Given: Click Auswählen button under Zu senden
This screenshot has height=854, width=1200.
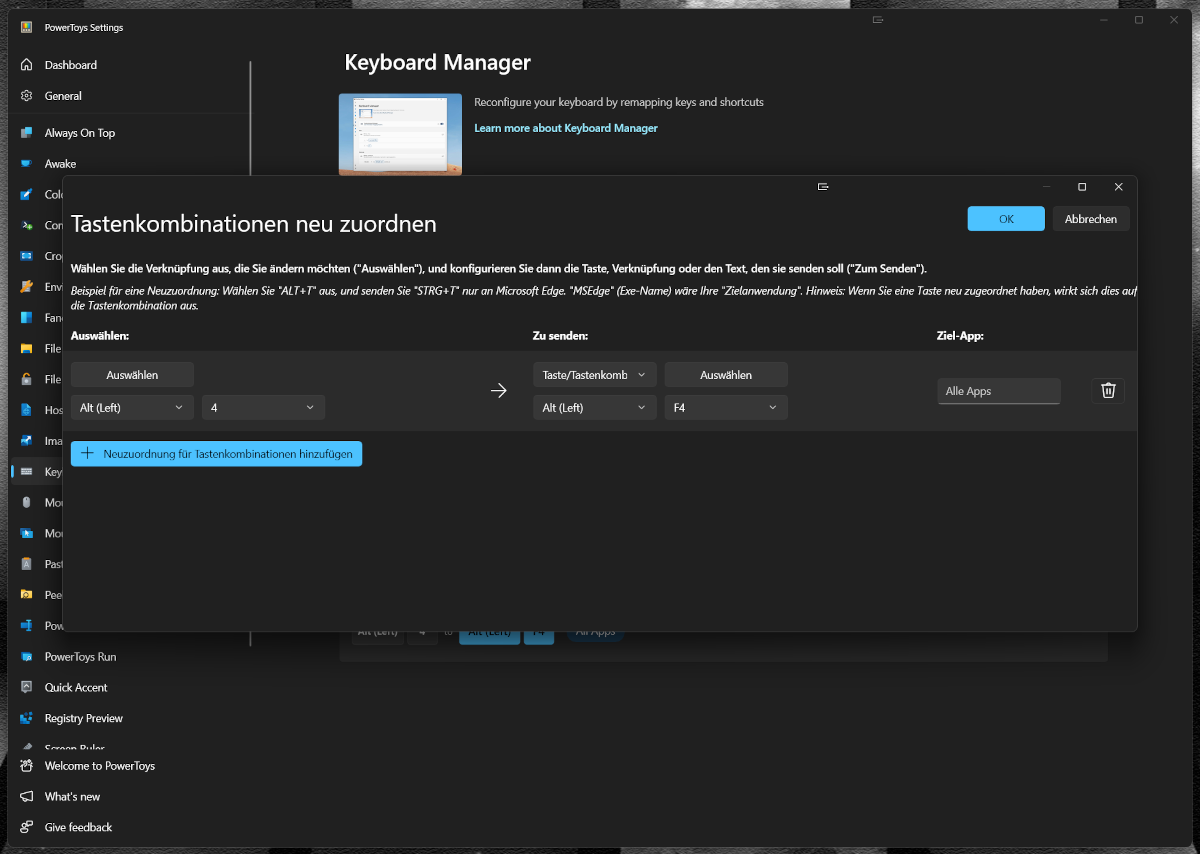Looking at the screenshot, I should tap(726, 375).
